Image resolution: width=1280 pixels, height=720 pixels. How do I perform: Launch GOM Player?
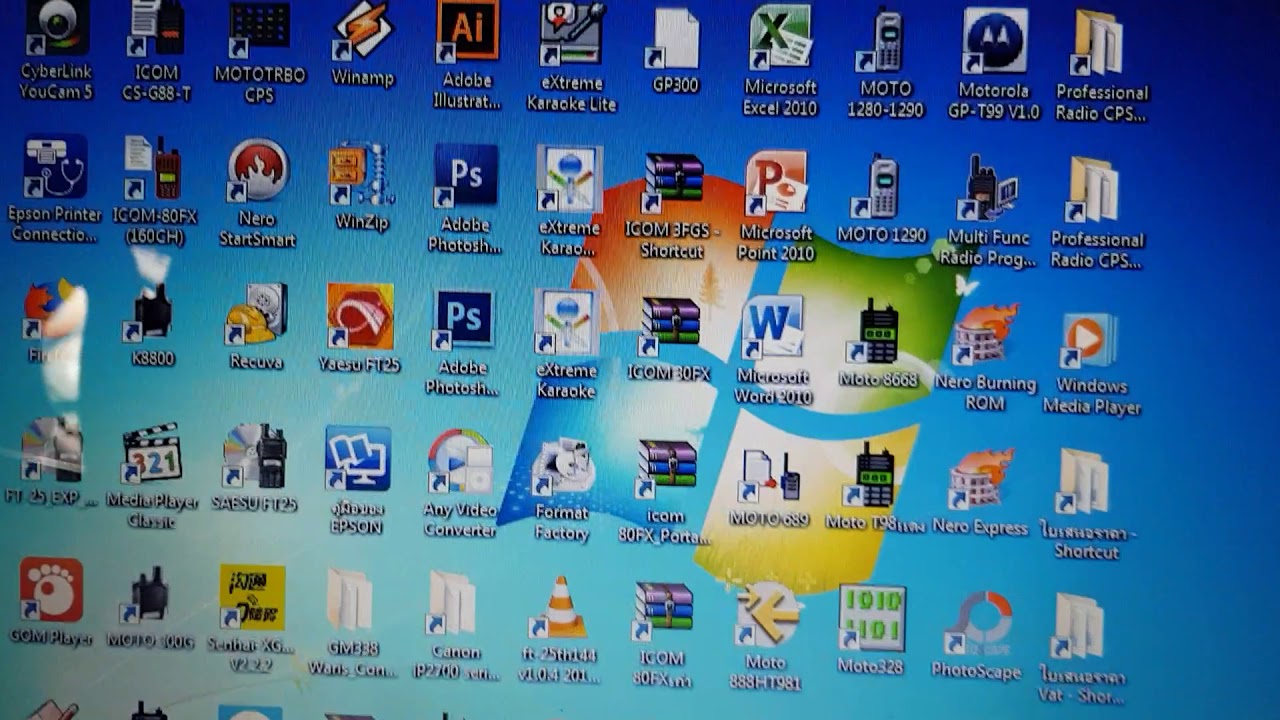point(51,602)
